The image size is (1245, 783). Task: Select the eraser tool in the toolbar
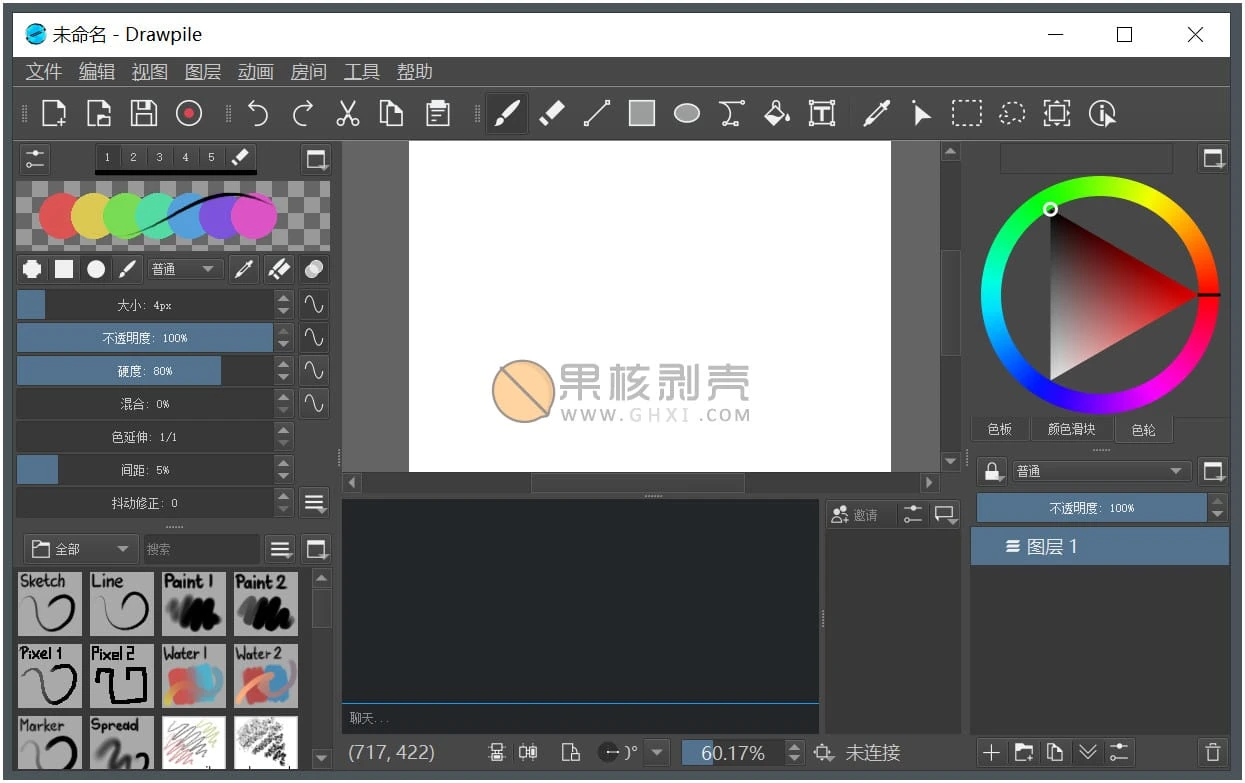point(552,113)
